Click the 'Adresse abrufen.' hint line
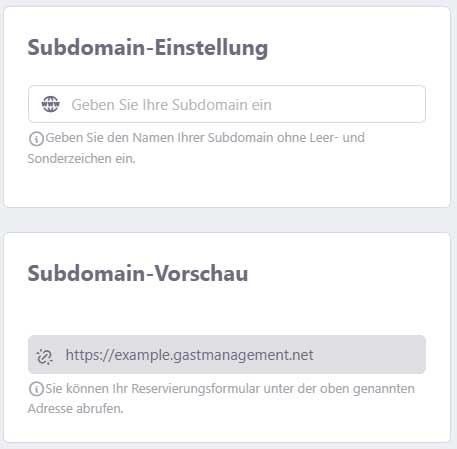The height and width of the screenshot is (449, 457). [75, 408]
